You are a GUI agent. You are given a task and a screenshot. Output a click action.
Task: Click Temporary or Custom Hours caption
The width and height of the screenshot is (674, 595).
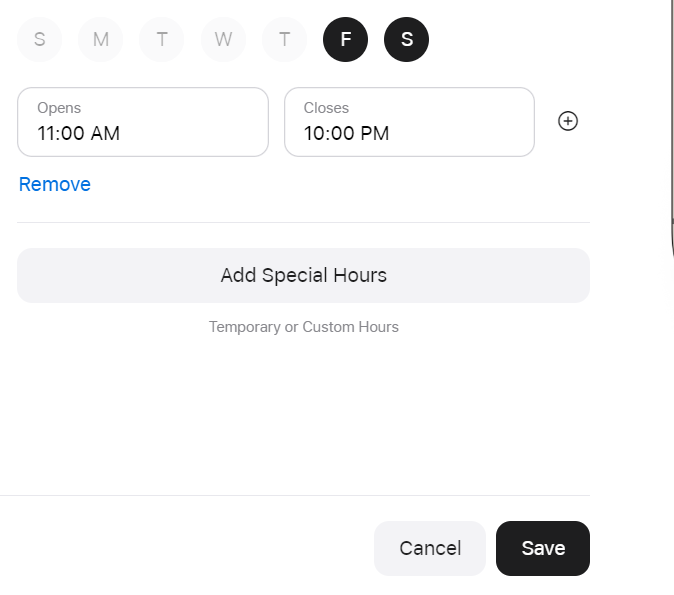(304, 327)
